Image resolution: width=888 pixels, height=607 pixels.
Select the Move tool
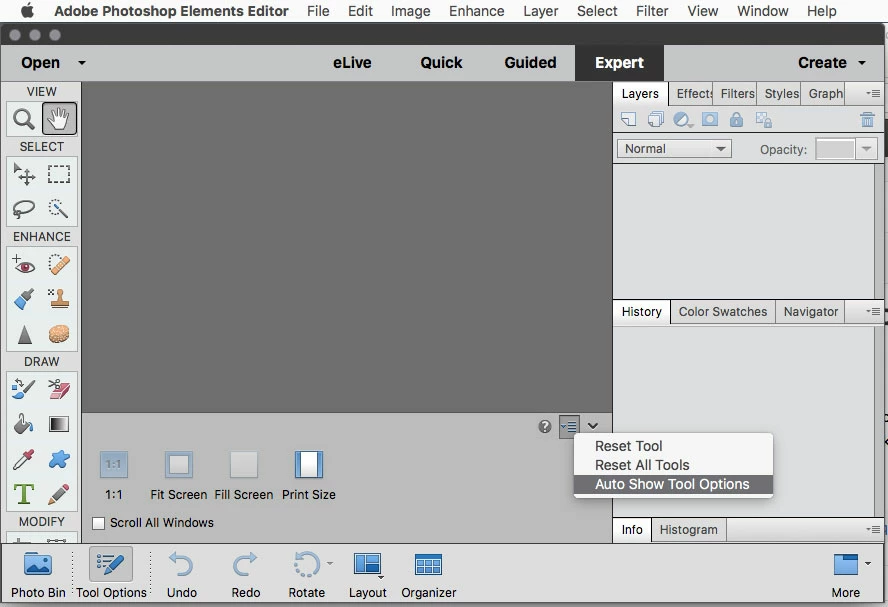point(24,174)
